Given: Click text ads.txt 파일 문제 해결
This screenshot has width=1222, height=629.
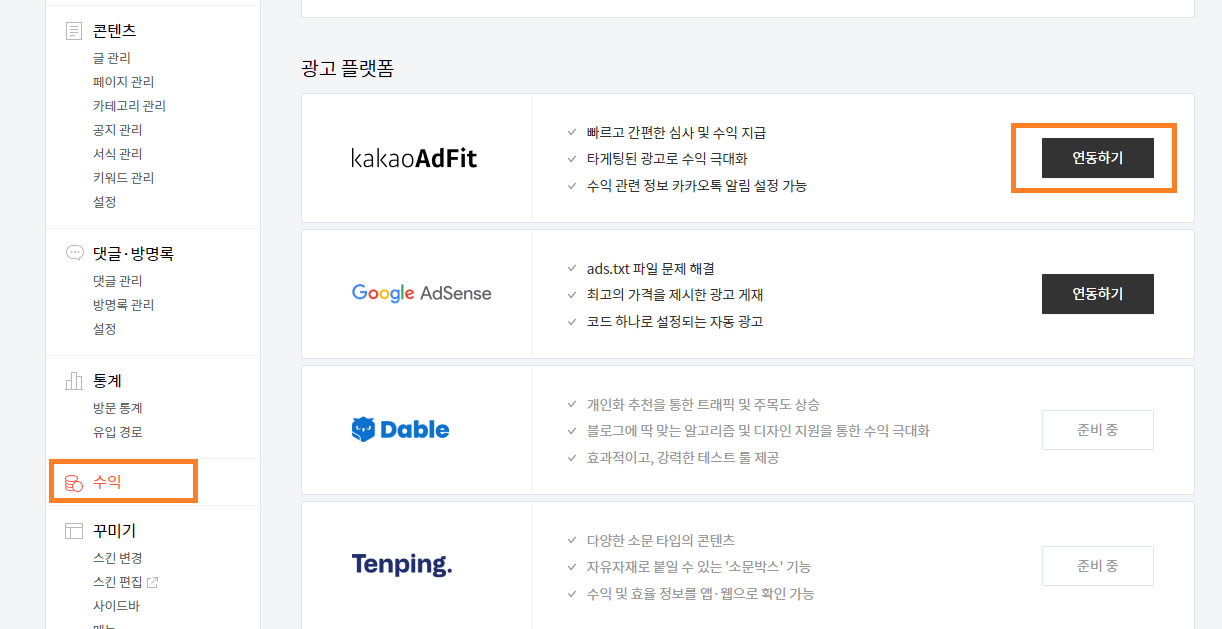Looking at the screenshot, I should (651, 269).
